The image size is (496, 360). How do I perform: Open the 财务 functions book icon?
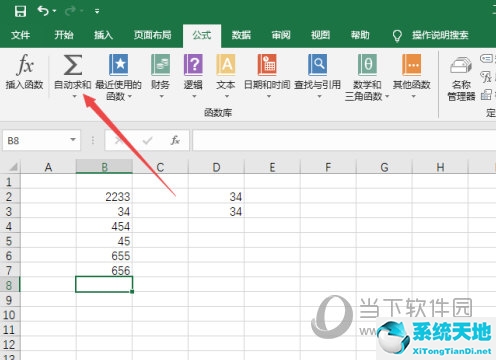click(160, 64)
